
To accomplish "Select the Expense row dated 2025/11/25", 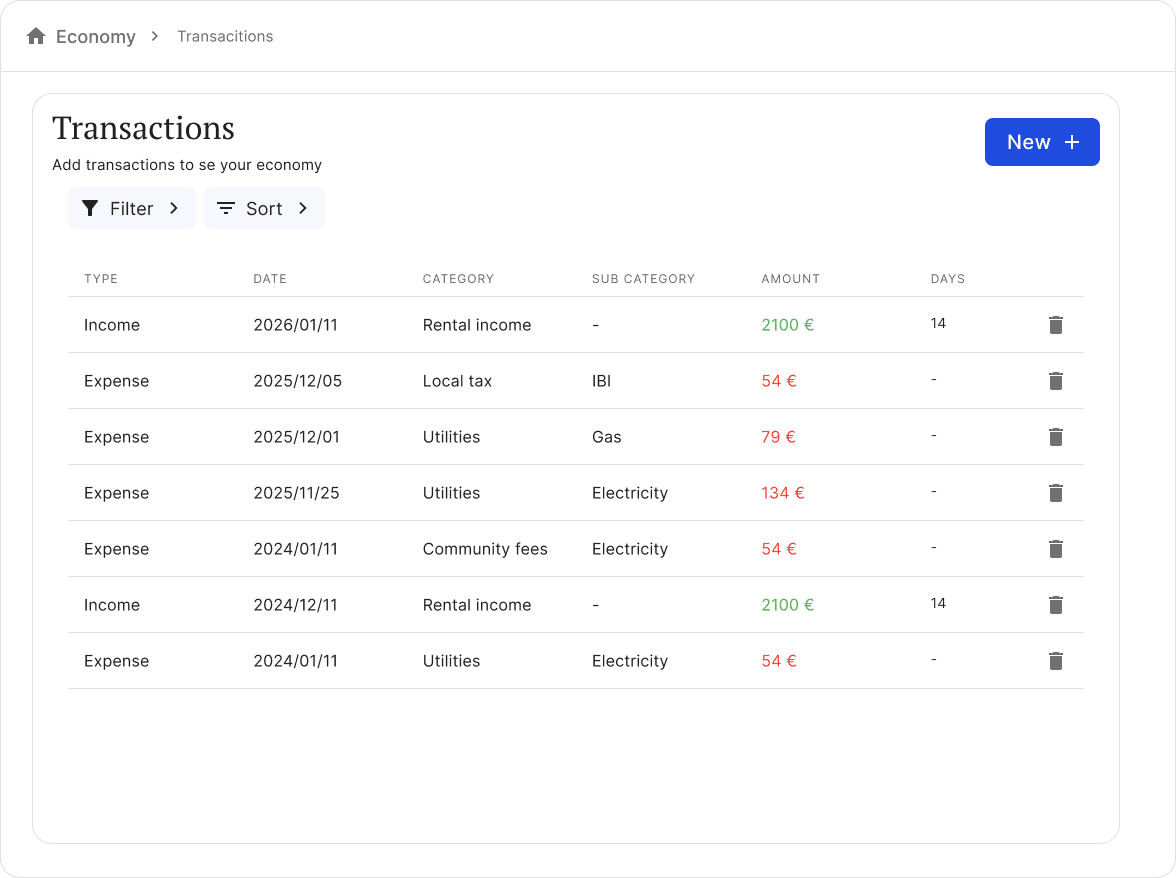I will pyautogui.click(x=400, y=493).
